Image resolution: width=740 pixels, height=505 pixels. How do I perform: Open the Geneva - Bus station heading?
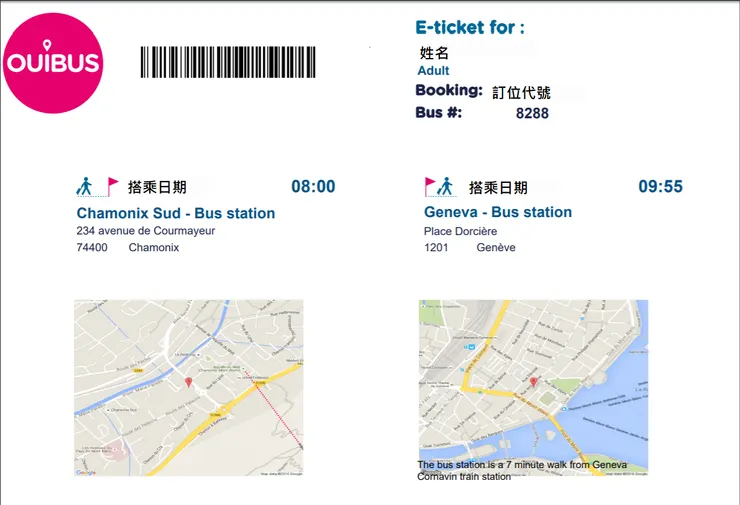[498, 212]
